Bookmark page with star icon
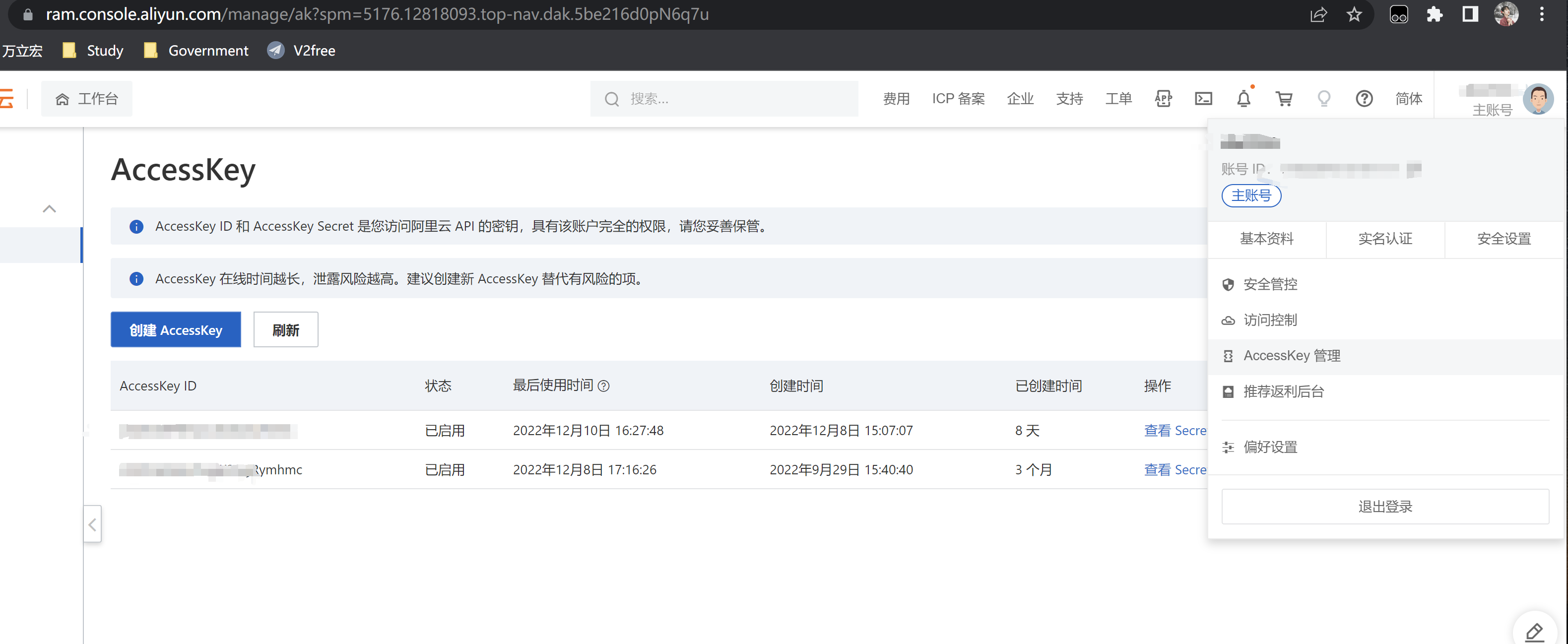 1353,14
